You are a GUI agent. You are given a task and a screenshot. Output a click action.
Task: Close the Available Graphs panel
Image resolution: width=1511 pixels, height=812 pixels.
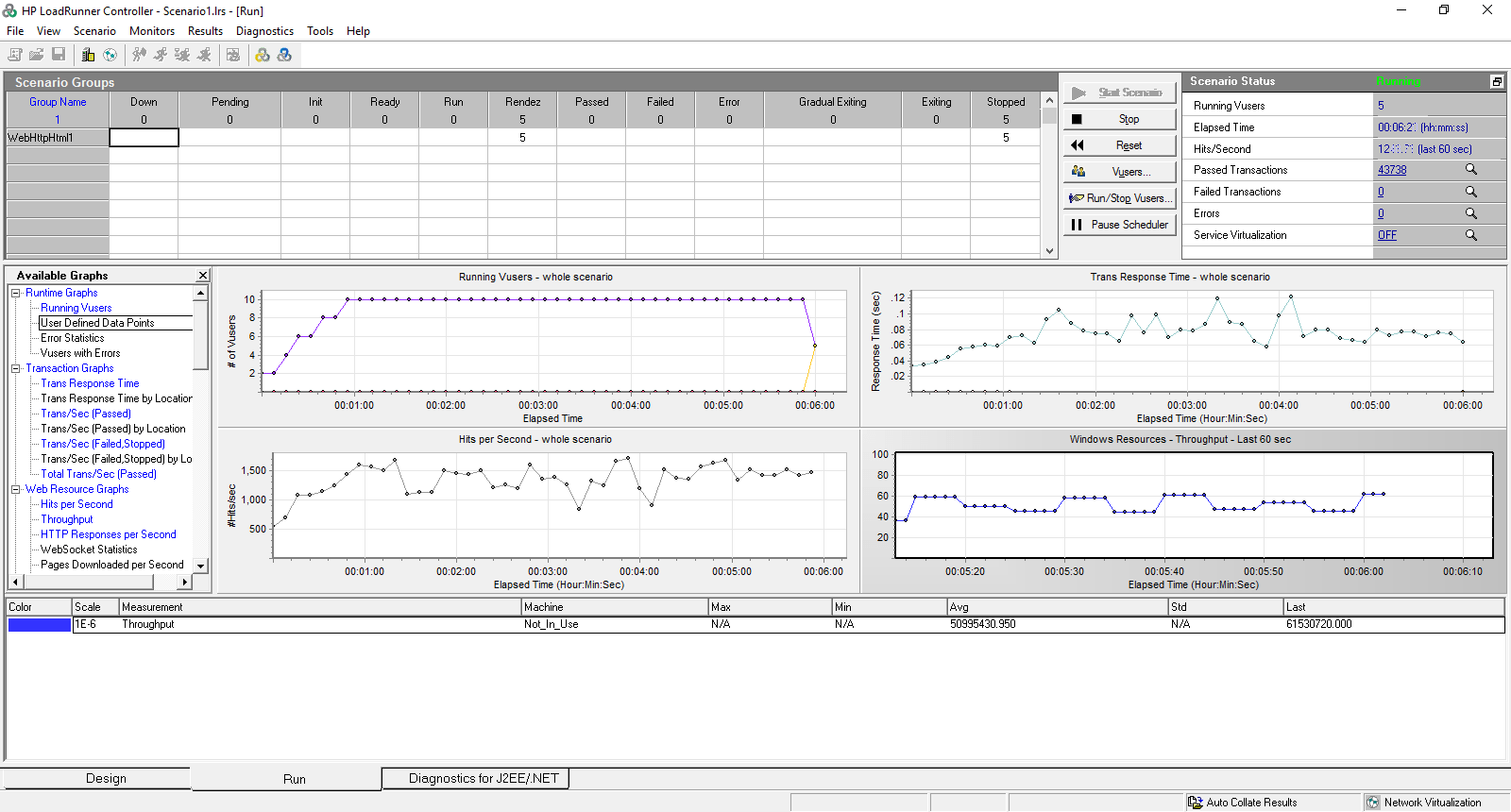pyautogui.click(x=202, y=276)
